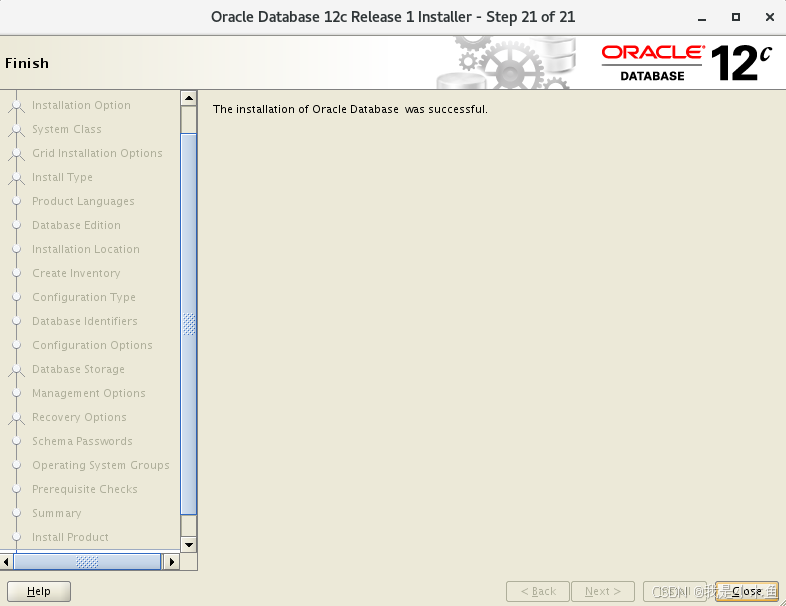Select the Configuration Options step

click(92, 345)
